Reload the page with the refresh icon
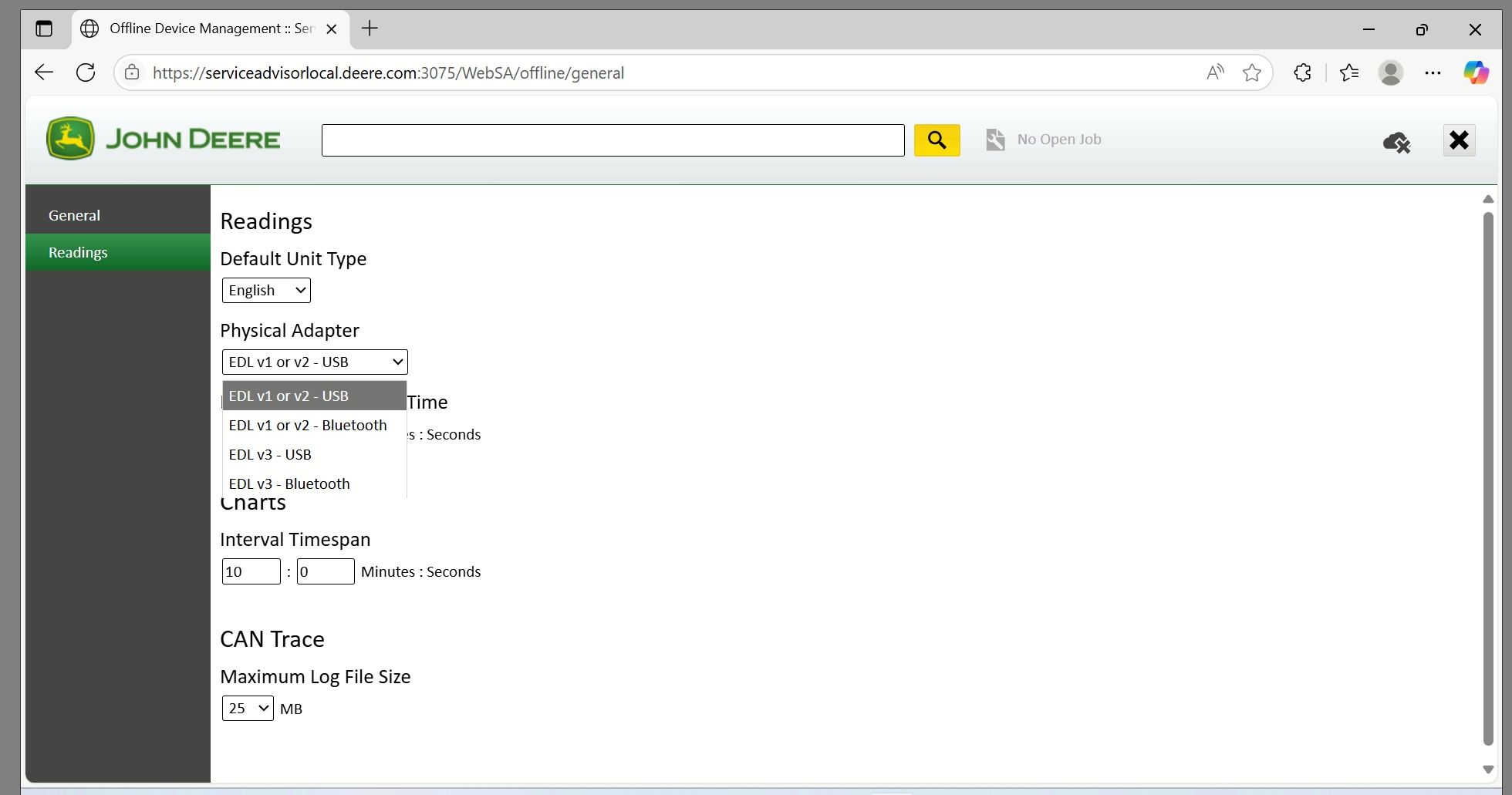 [x=86, y=72]
